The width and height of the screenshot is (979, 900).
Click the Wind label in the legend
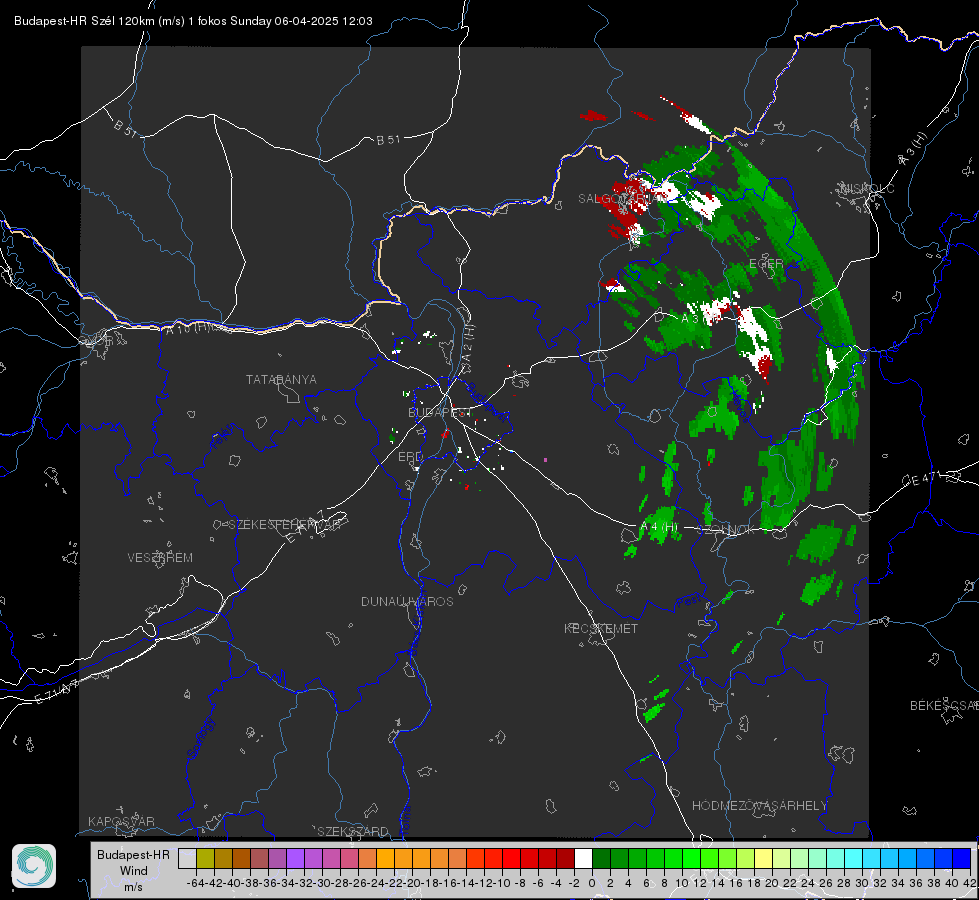[x=134, y=870]
